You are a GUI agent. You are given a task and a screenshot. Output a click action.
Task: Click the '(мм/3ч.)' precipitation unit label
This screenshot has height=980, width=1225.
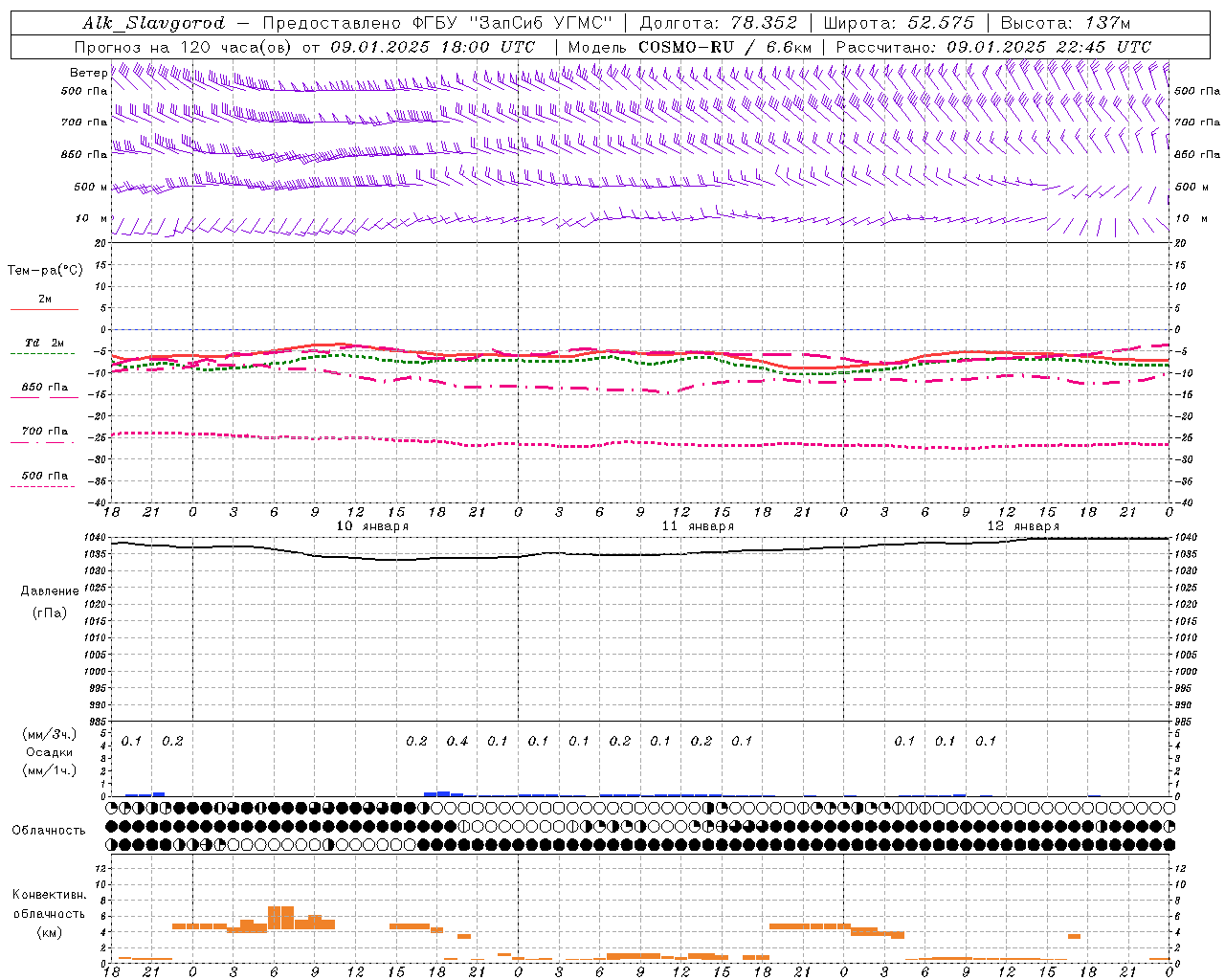click(x=50, y=734)
